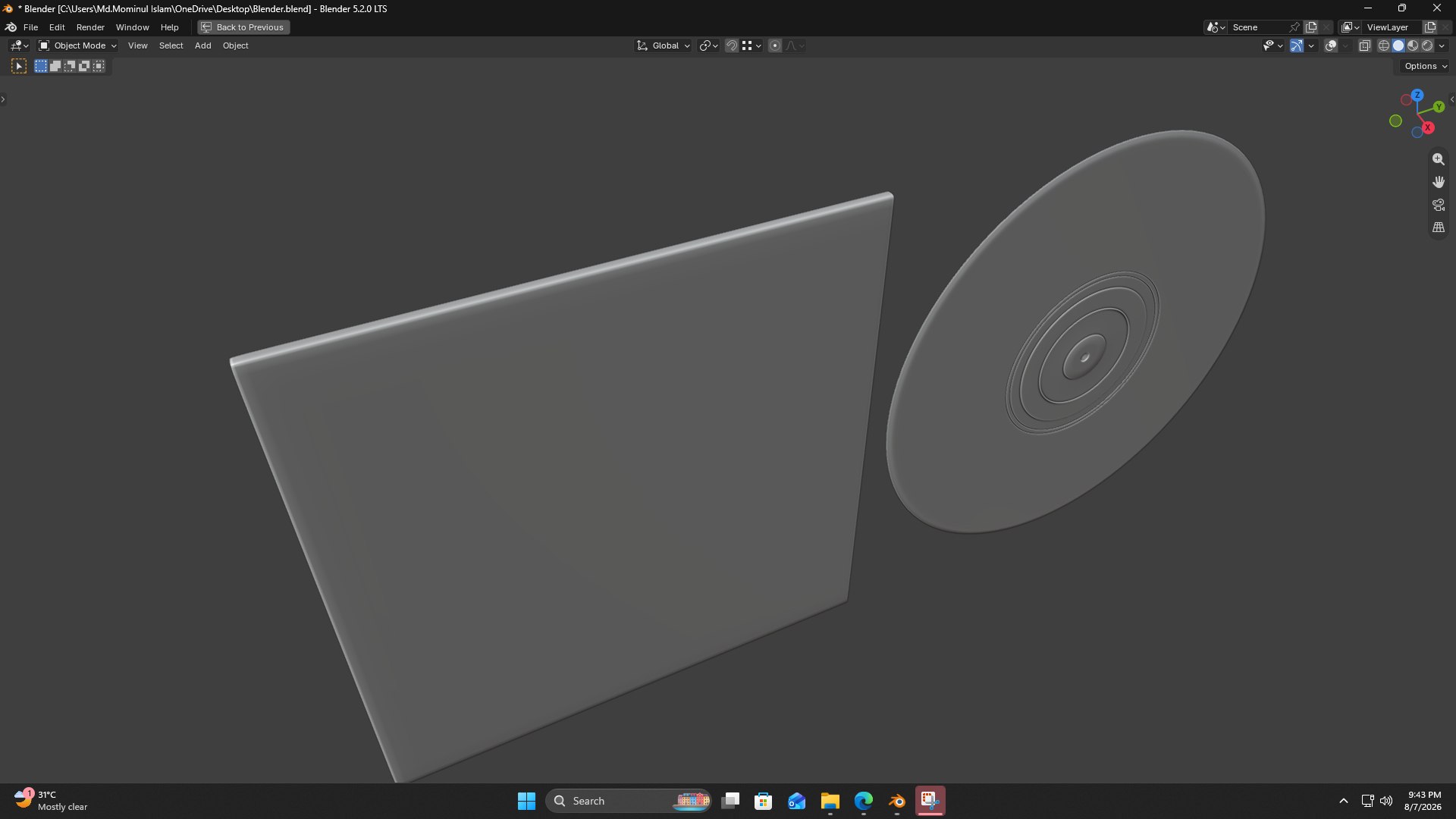The height and width of the screenshot is (819, 1456).
Task: Toggle snapping magnet icon in header
Action: pos(732,45)
